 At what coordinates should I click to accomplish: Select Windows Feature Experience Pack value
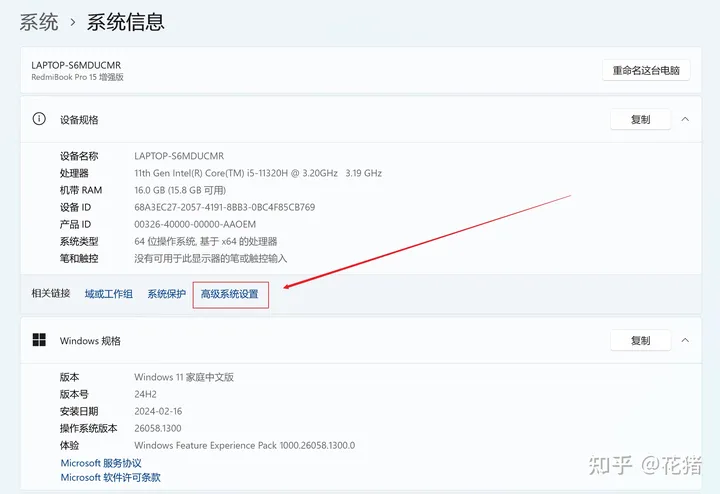point(245,445)
